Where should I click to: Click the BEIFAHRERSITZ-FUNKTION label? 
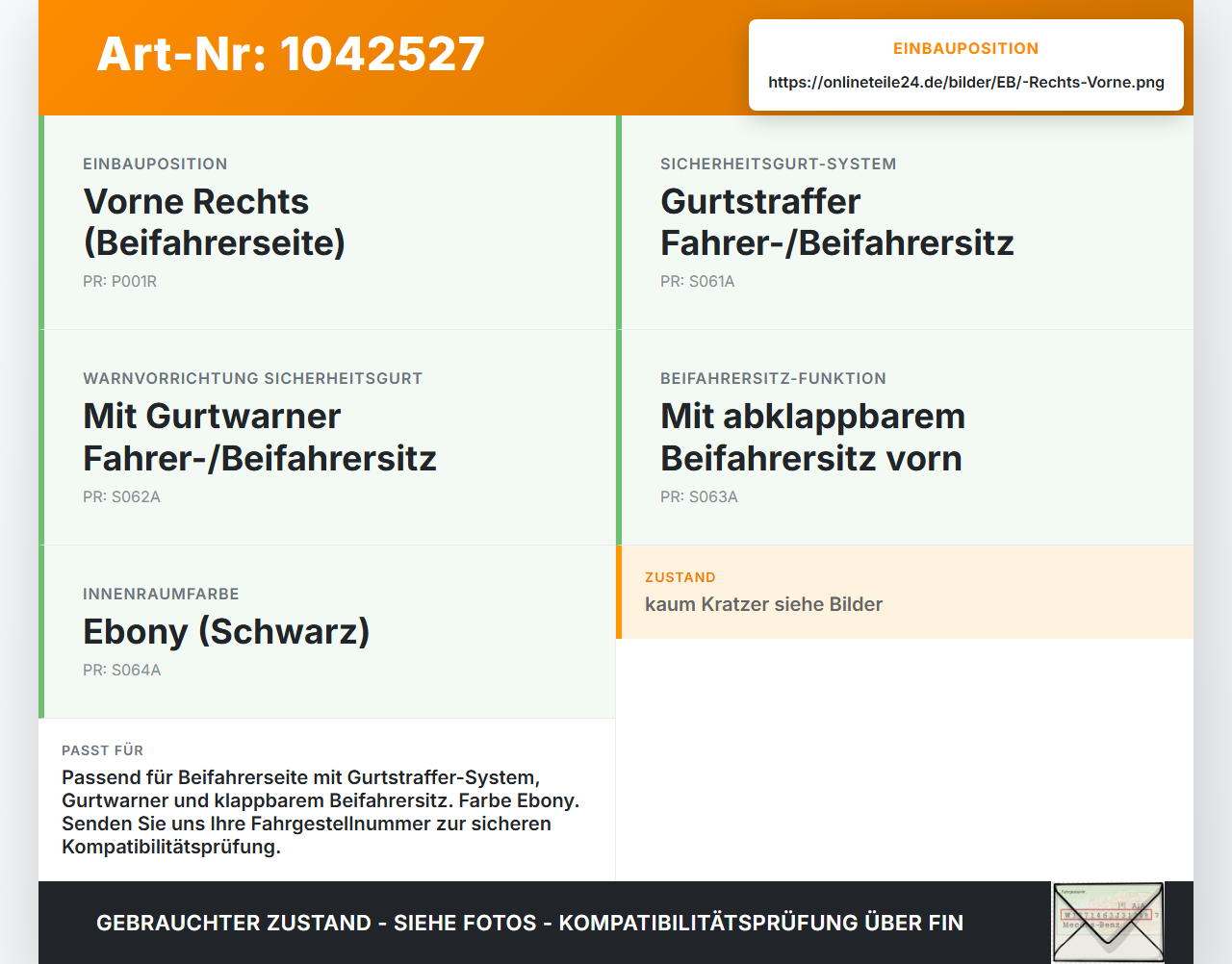coord(773,378)
